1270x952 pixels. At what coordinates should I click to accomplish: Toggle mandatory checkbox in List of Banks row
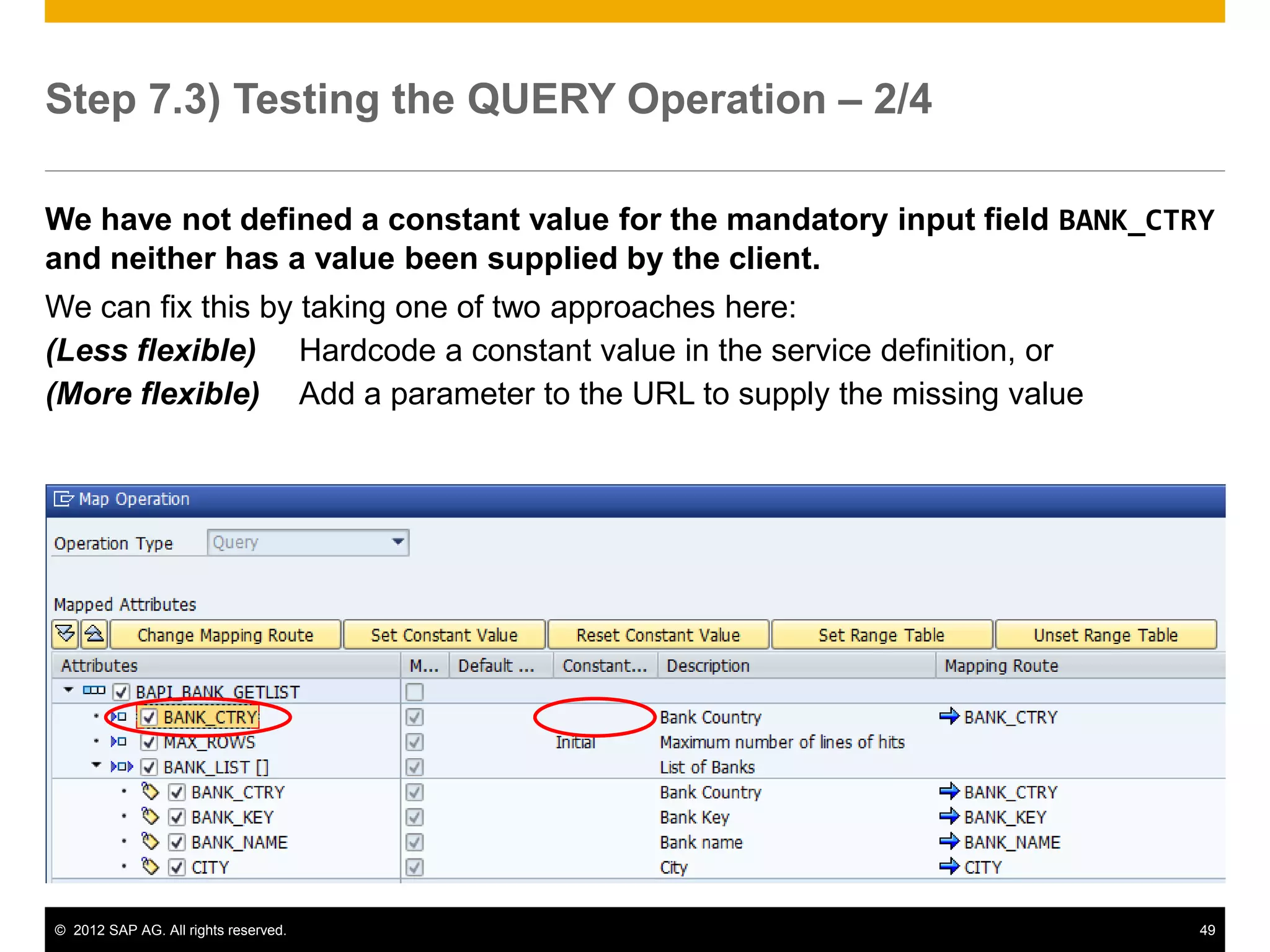tap(414, 767)
